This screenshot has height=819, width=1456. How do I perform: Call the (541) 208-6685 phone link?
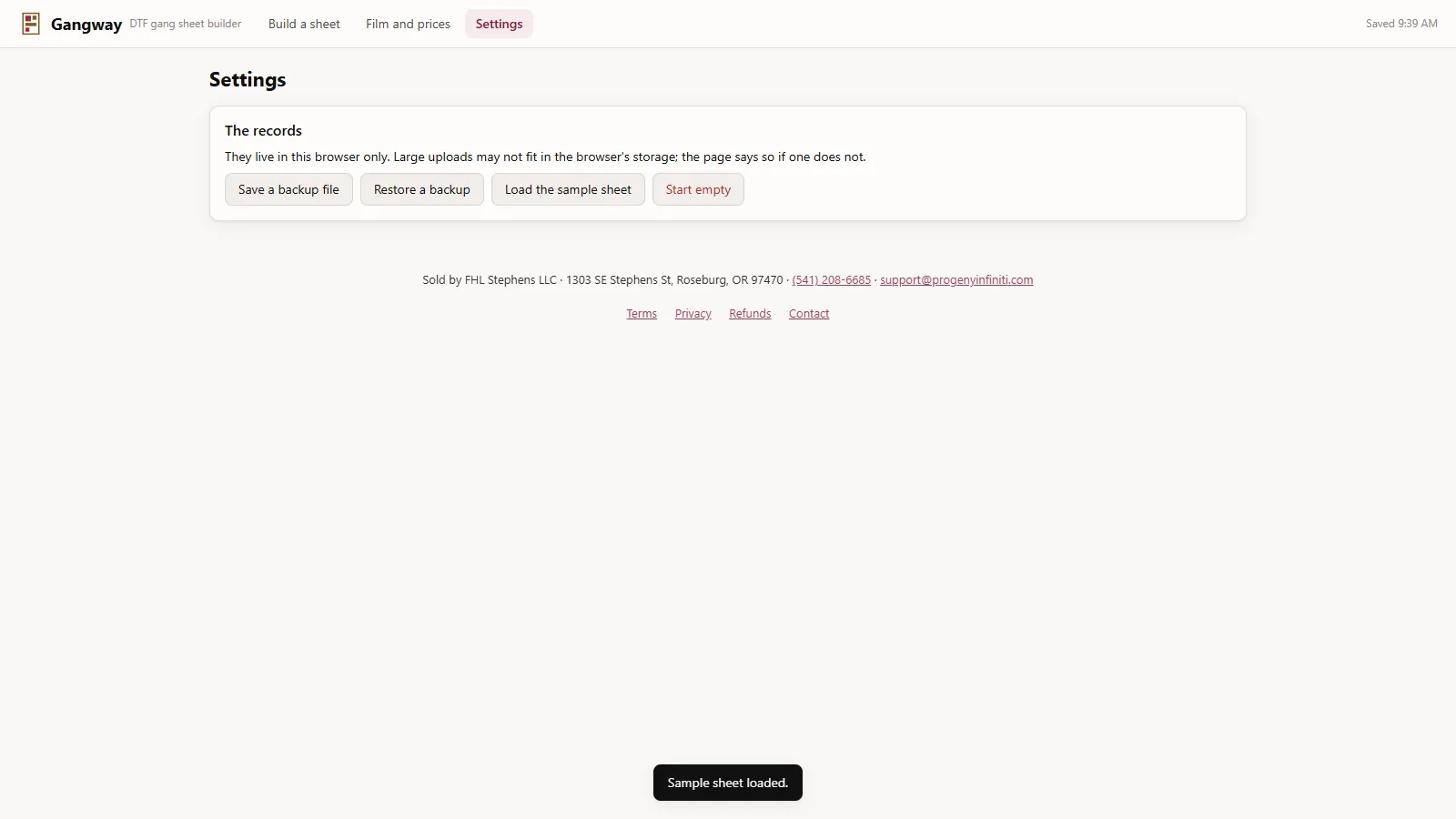[831, 280]
